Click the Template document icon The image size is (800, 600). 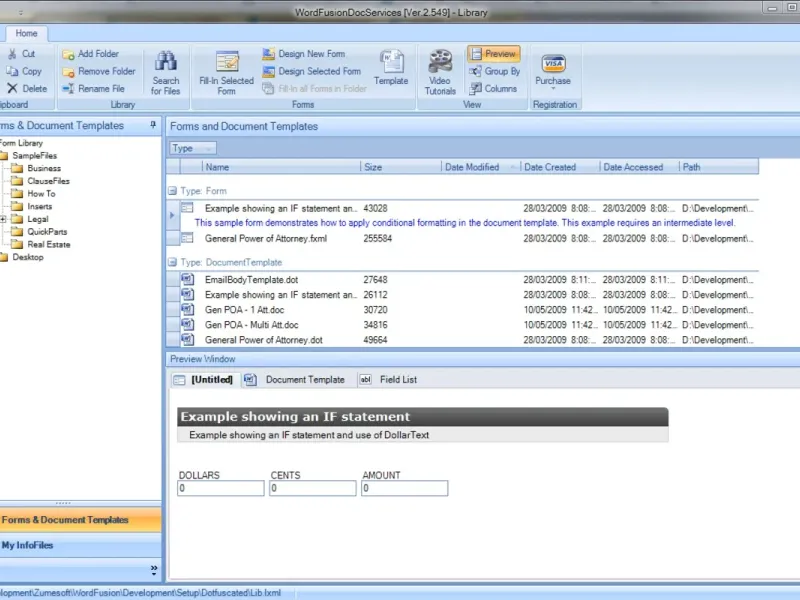(390, 62)
